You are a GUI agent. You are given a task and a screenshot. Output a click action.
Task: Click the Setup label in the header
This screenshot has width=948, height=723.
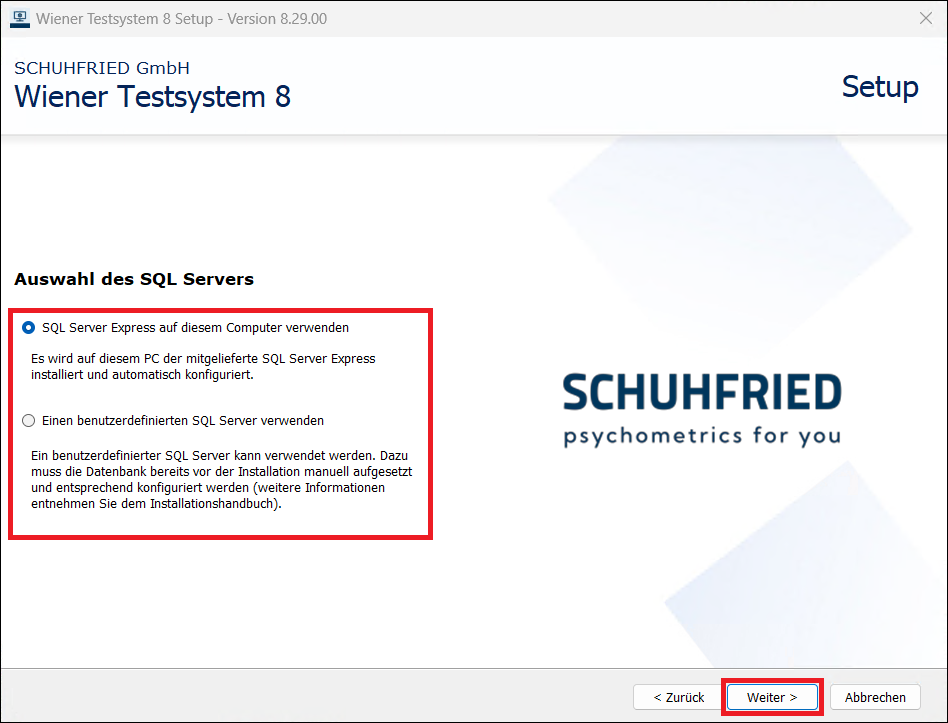(880, 88)
